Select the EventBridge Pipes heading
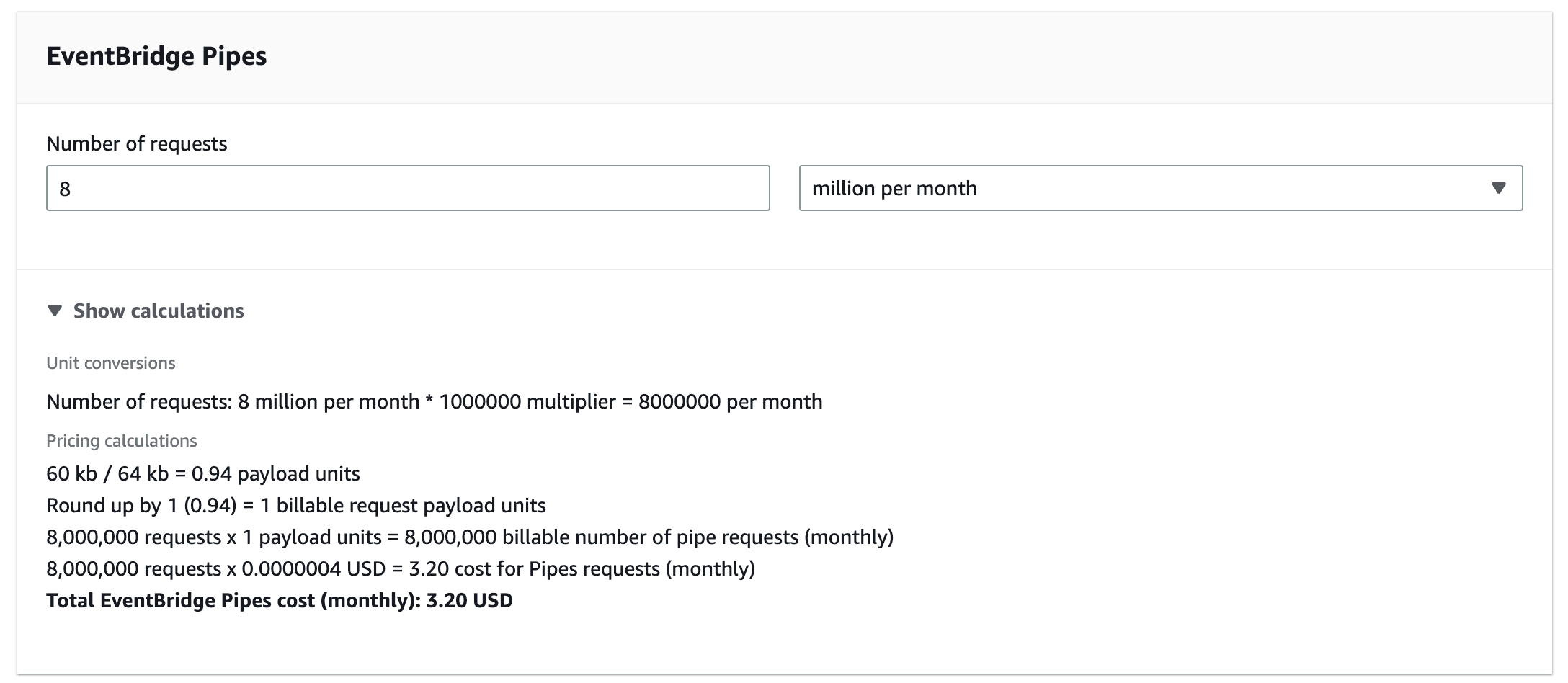Image resolution: width=1568 pixels, height=683 pixels. (x=156, y=56)
